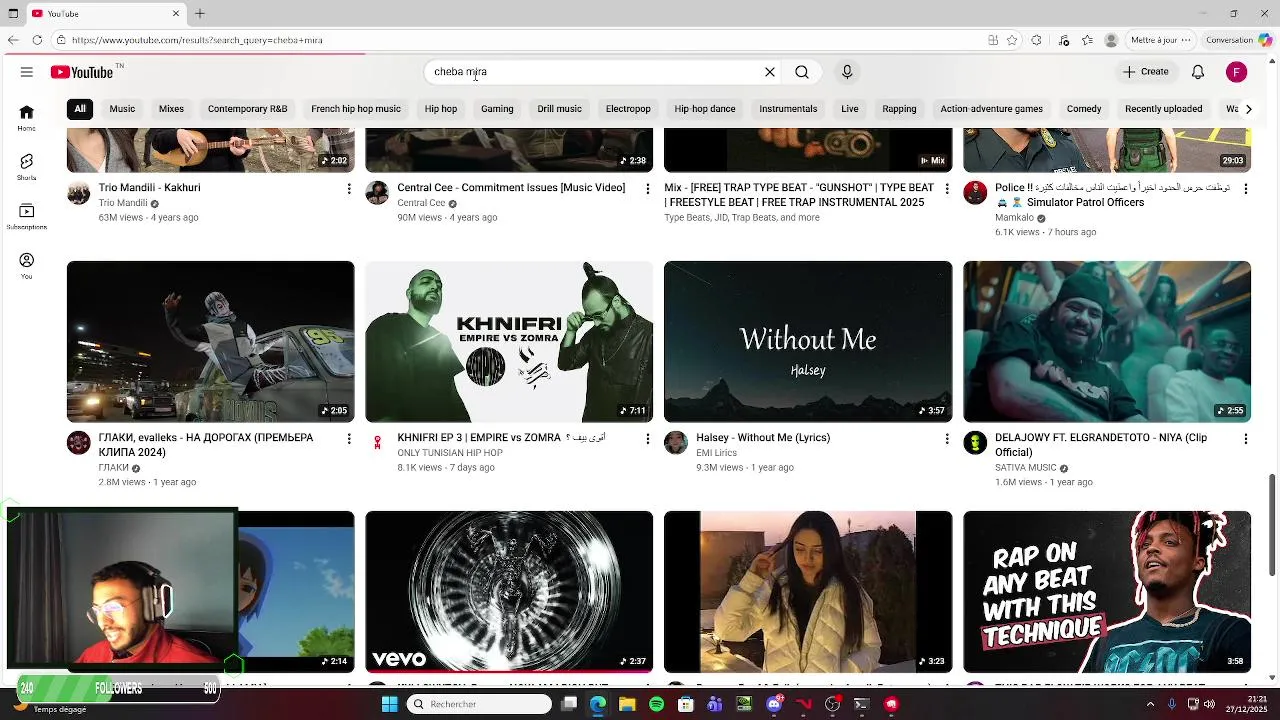
Task: Open File Explorer from the taskbar
Action: click(627, 704)
